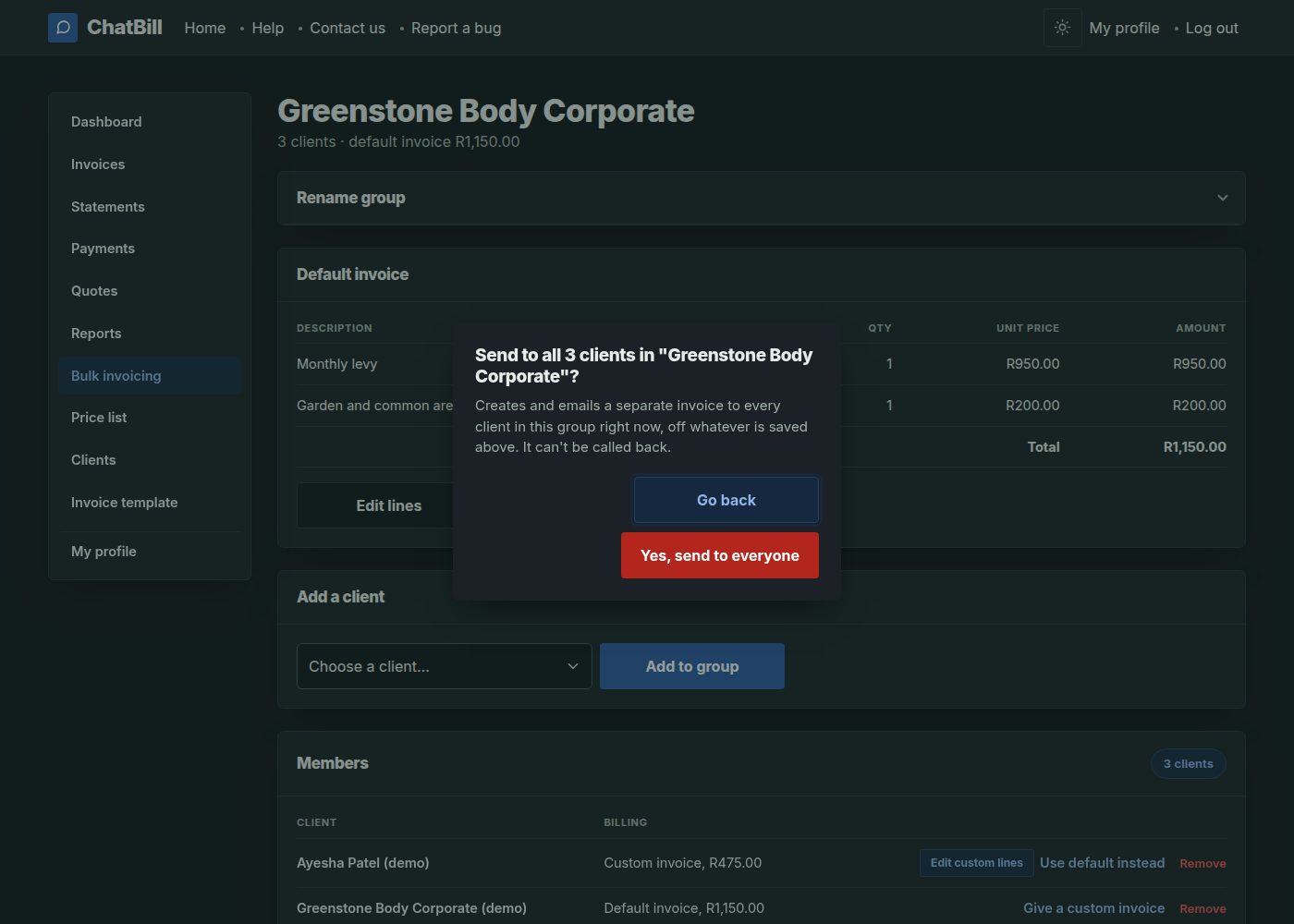Open the Choose a client dropdown
This screenshot has height=924, width=1294.
point(445,666)
